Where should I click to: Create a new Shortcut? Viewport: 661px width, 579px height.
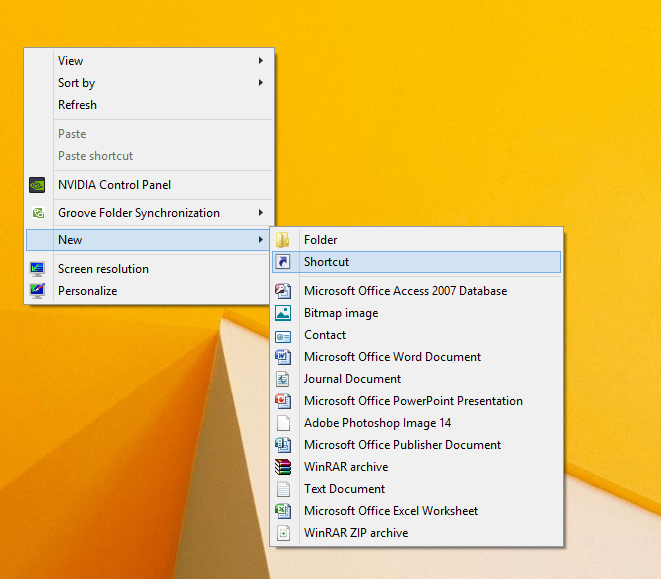(x=416, y=262)
